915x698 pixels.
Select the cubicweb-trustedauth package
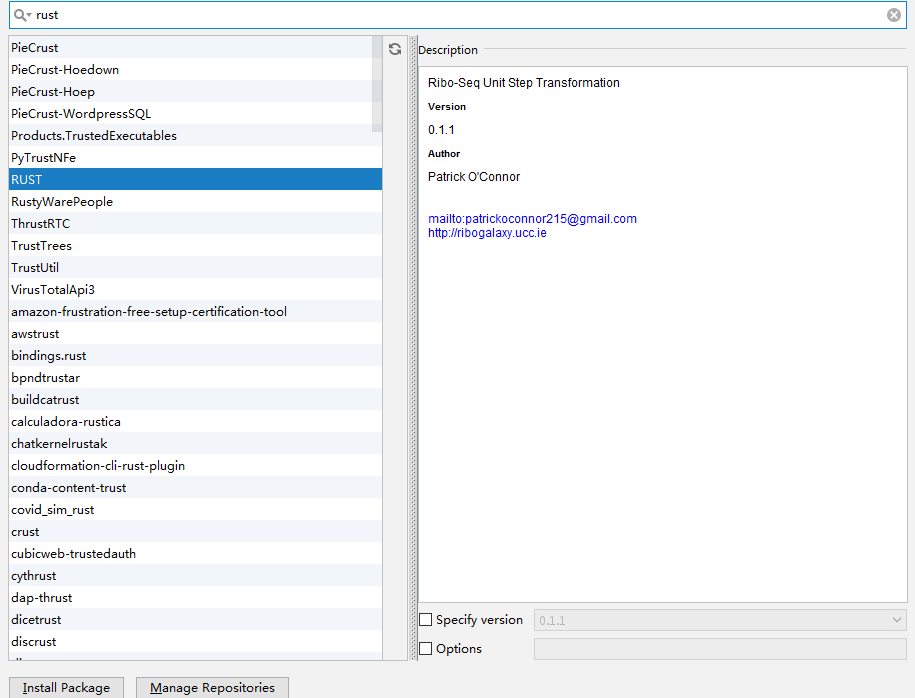click(195, 553)
